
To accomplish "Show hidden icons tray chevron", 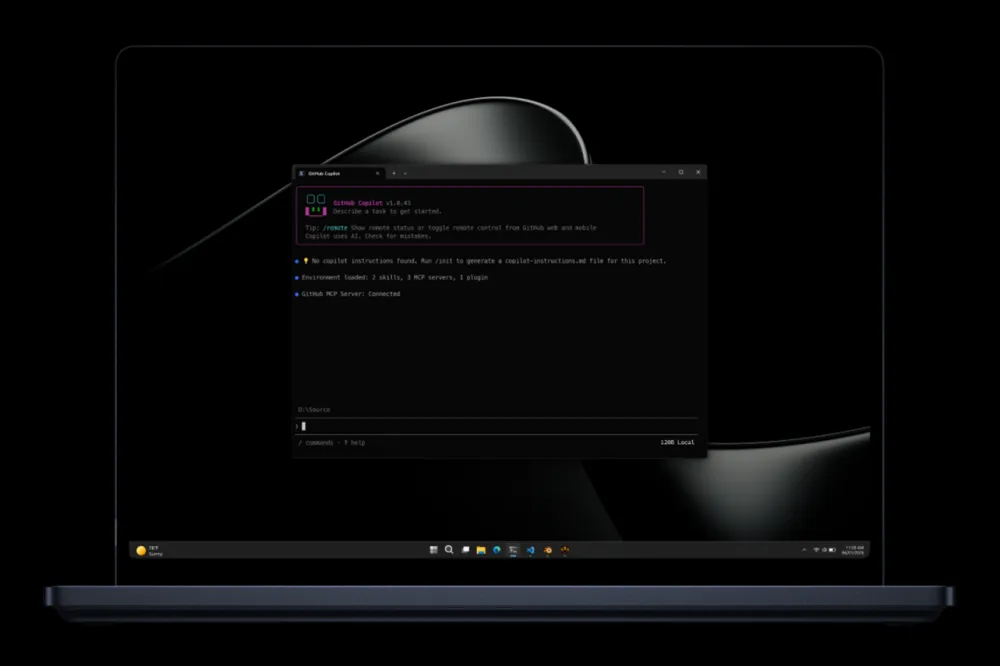I will click(804, 550).
